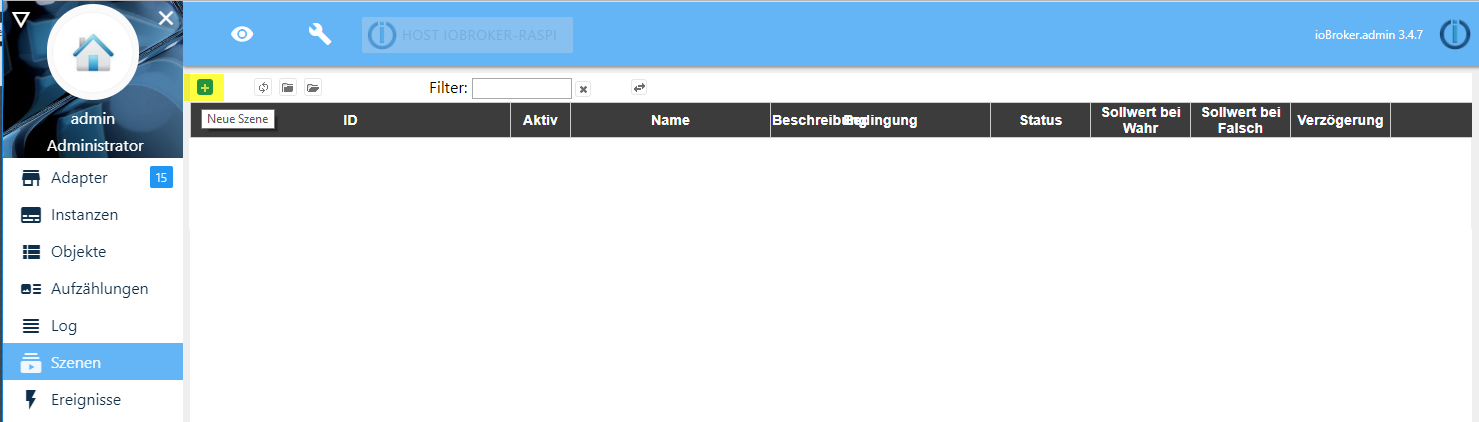Close the sidebar with the X icon
Screen dimensions: 1479x422
166,18
